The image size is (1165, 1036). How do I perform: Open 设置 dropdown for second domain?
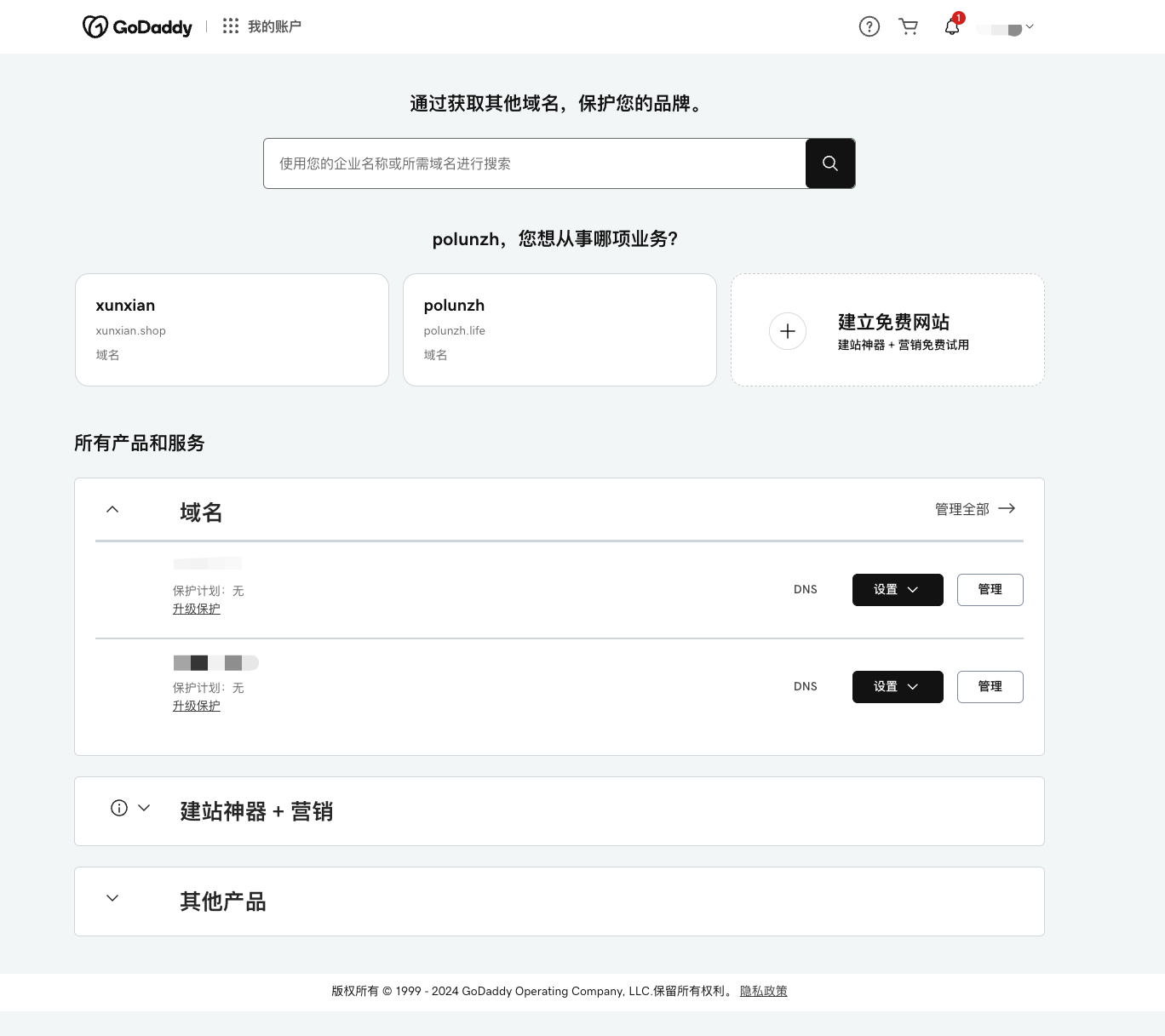pos(898,687)
